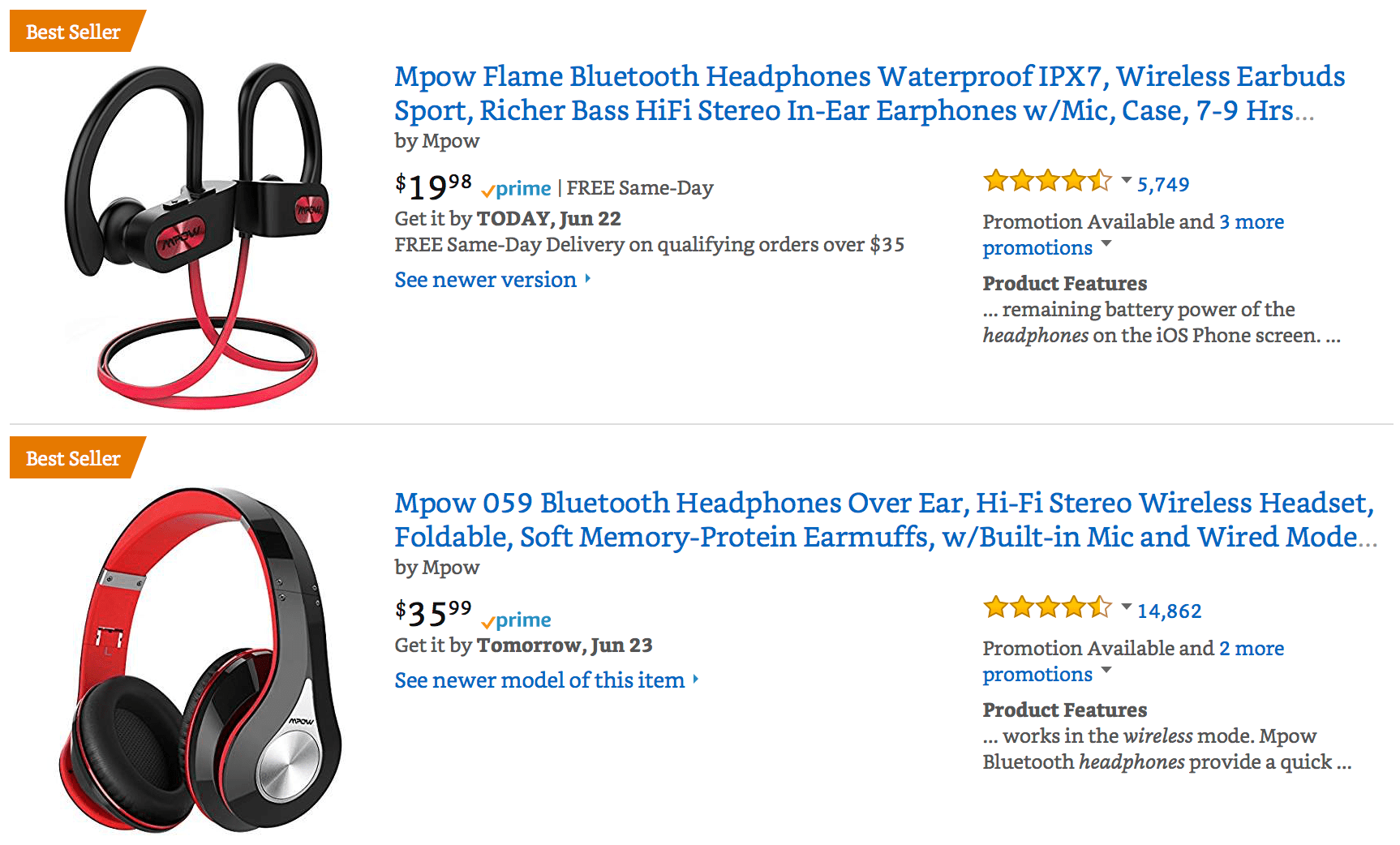Expand rating dropdown arrow beside 14,862 reviews

click(1126, 607)
